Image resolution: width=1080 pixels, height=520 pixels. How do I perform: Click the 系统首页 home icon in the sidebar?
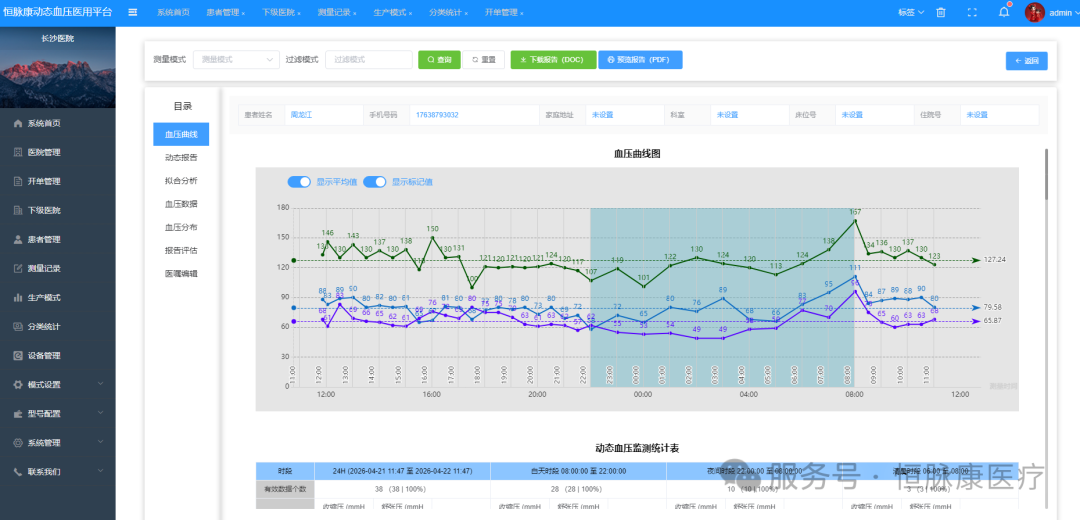[x=18, y=123]
